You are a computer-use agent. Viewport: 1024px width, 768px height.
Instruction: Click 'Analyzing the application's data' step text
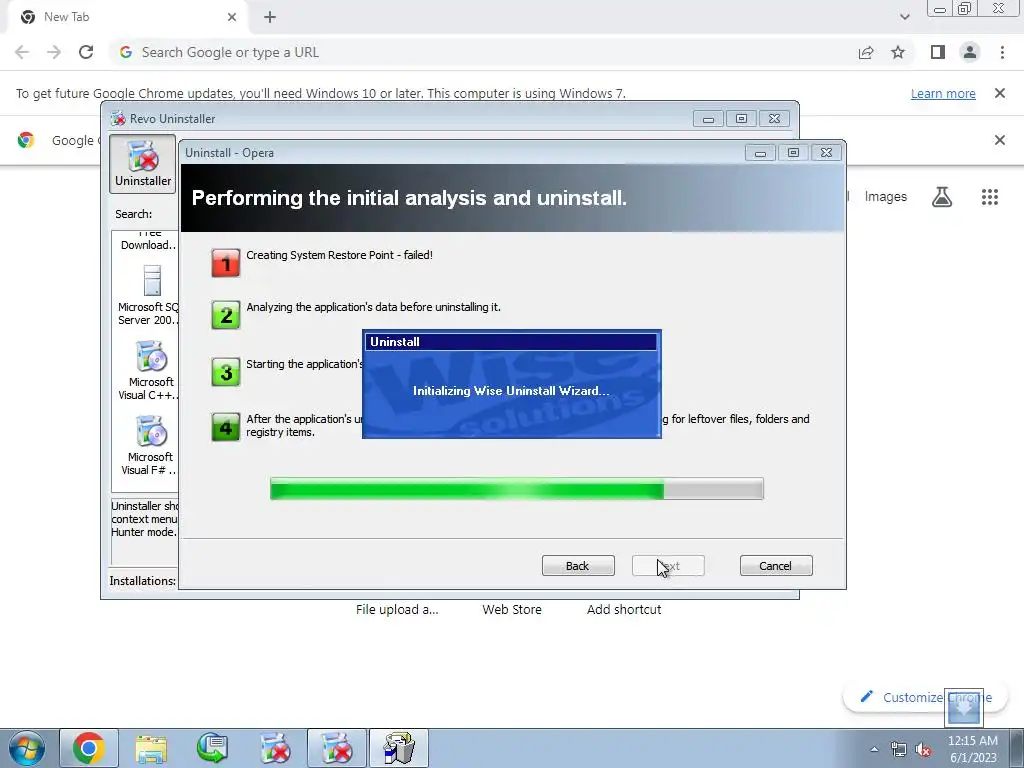tap(374, 307)
